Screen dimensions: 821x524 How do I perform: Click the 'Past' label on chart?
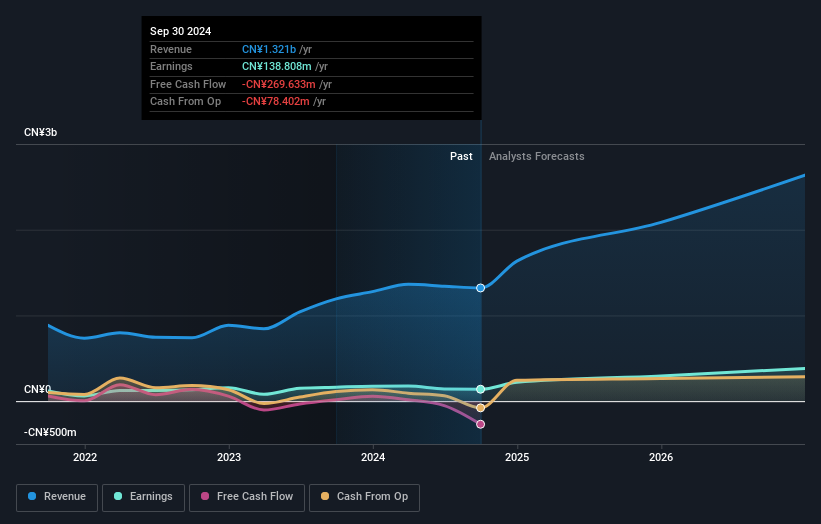pyautogui.click(x=461, y=156)
